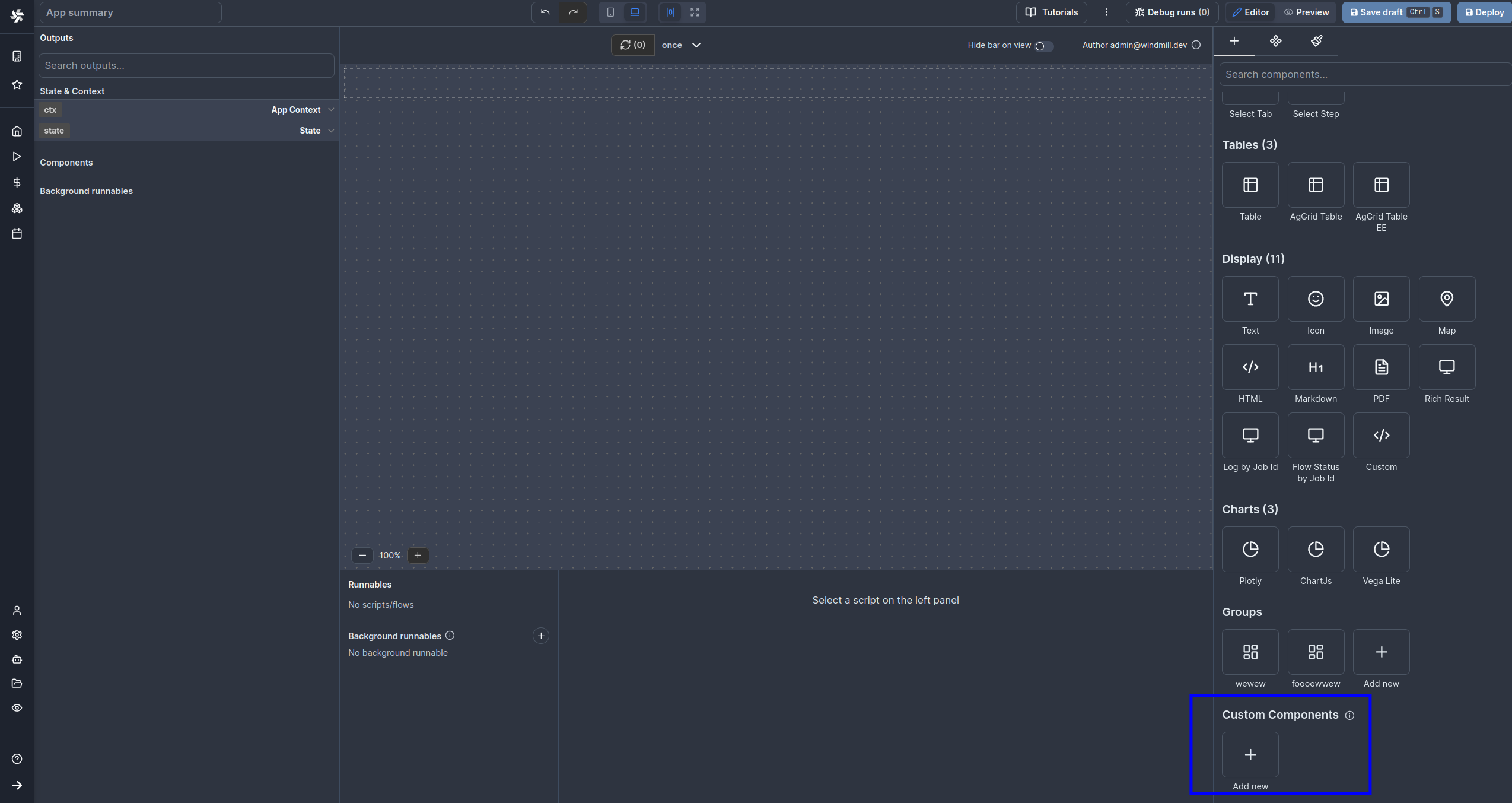This screenshot has width=1512, height=803.
Task: Expand the state State row
Action: (x=330, y=131)
